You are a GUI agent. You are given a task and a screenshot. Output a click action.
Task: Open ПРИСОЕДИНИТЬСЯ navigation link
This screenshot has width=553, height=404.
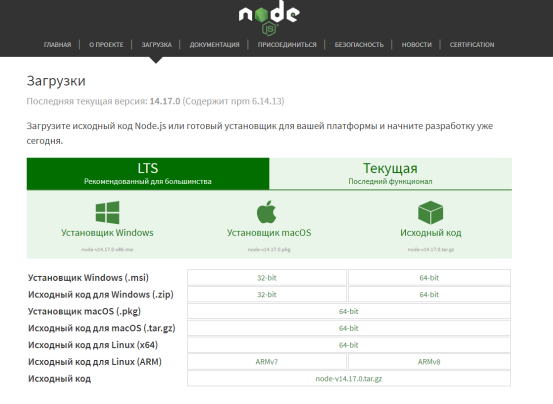[287, 45]
